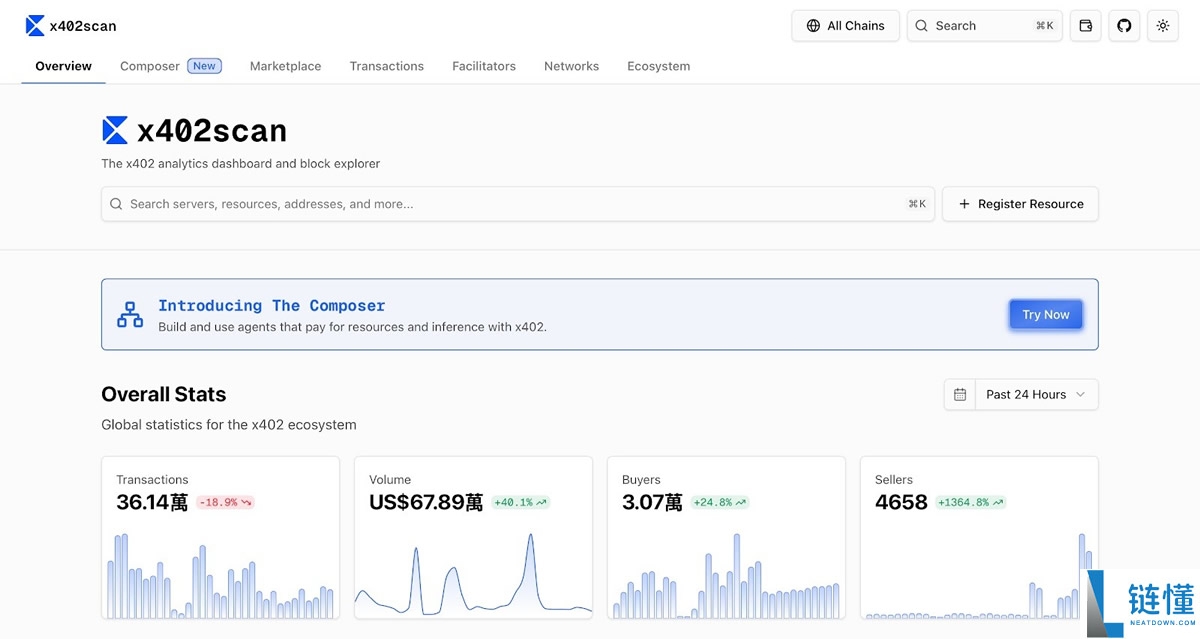Open the GitHub icon link
Screen dimensions: 1200x639
(1124, 26)
